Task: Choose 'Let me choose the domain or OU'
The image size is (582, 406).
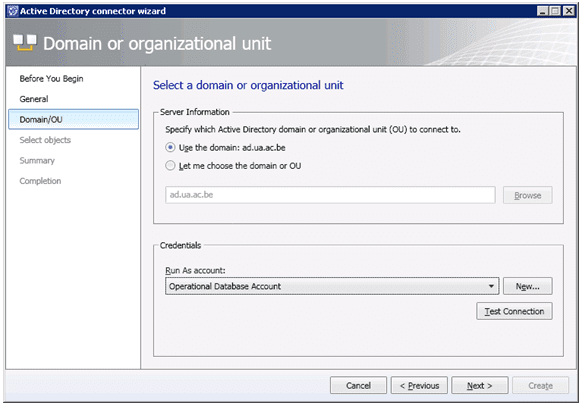Action: tap(170, 166)
